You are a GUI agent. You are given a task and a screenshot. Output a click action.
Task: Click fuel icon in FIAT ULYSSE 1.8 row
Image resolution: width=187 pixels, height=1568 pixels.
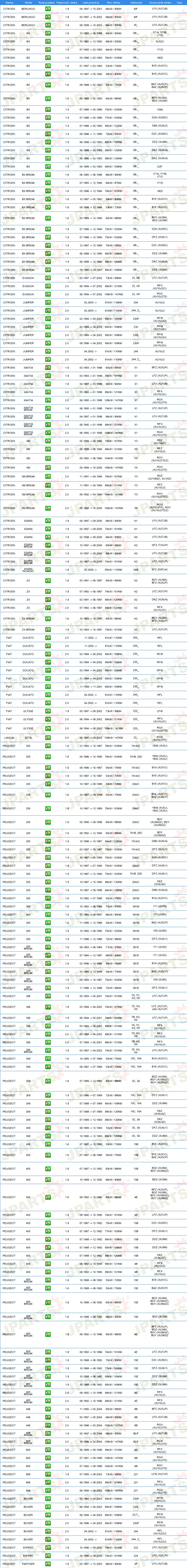pos(48,710)
